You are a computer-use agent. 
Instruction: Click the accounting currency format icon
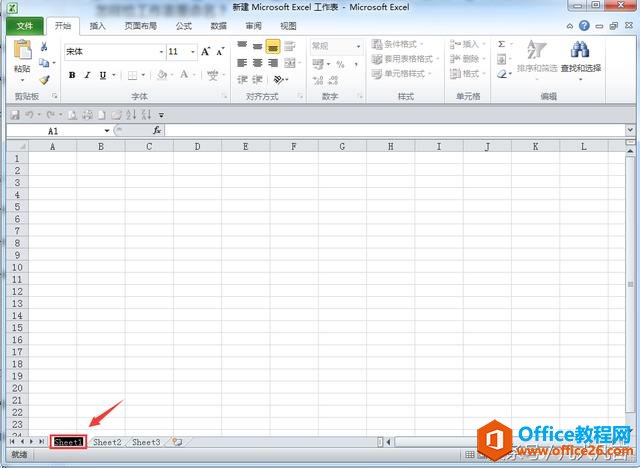coord(318,64)
